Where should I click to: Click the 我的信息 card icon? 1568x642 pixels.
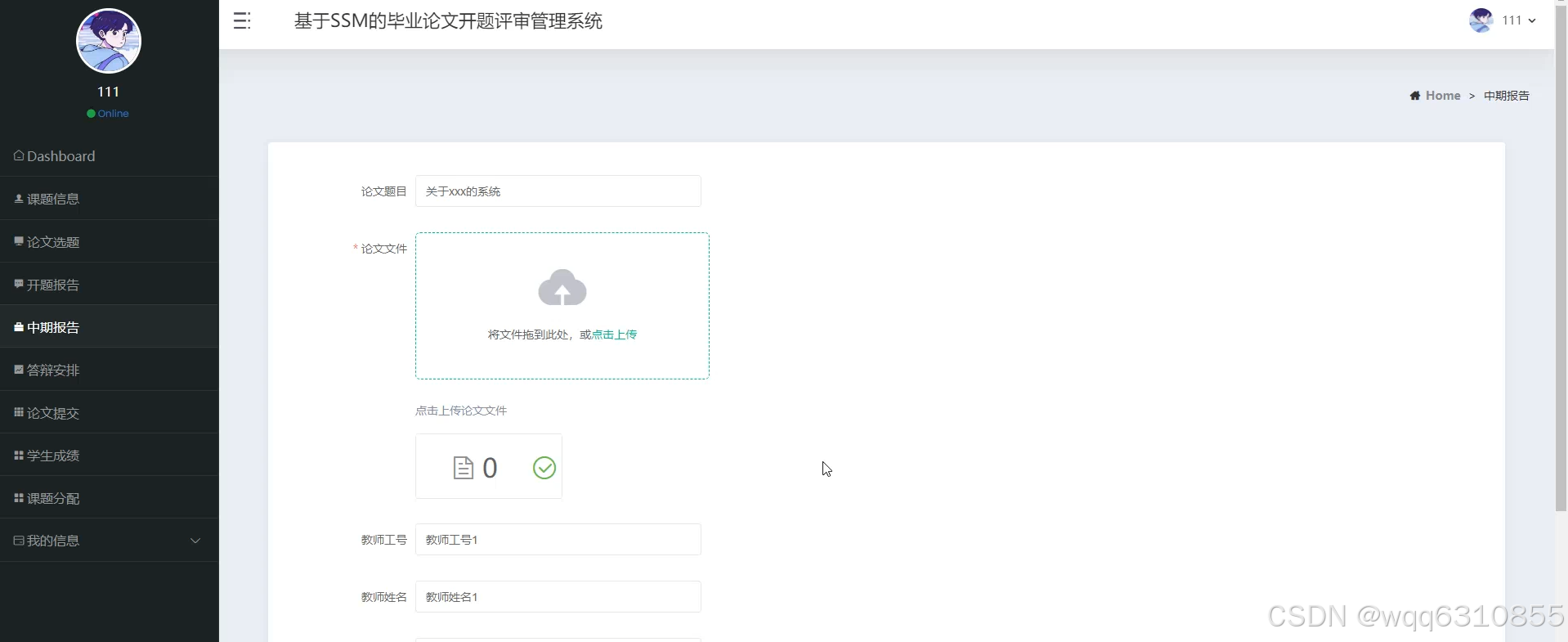tap(19, 540)
